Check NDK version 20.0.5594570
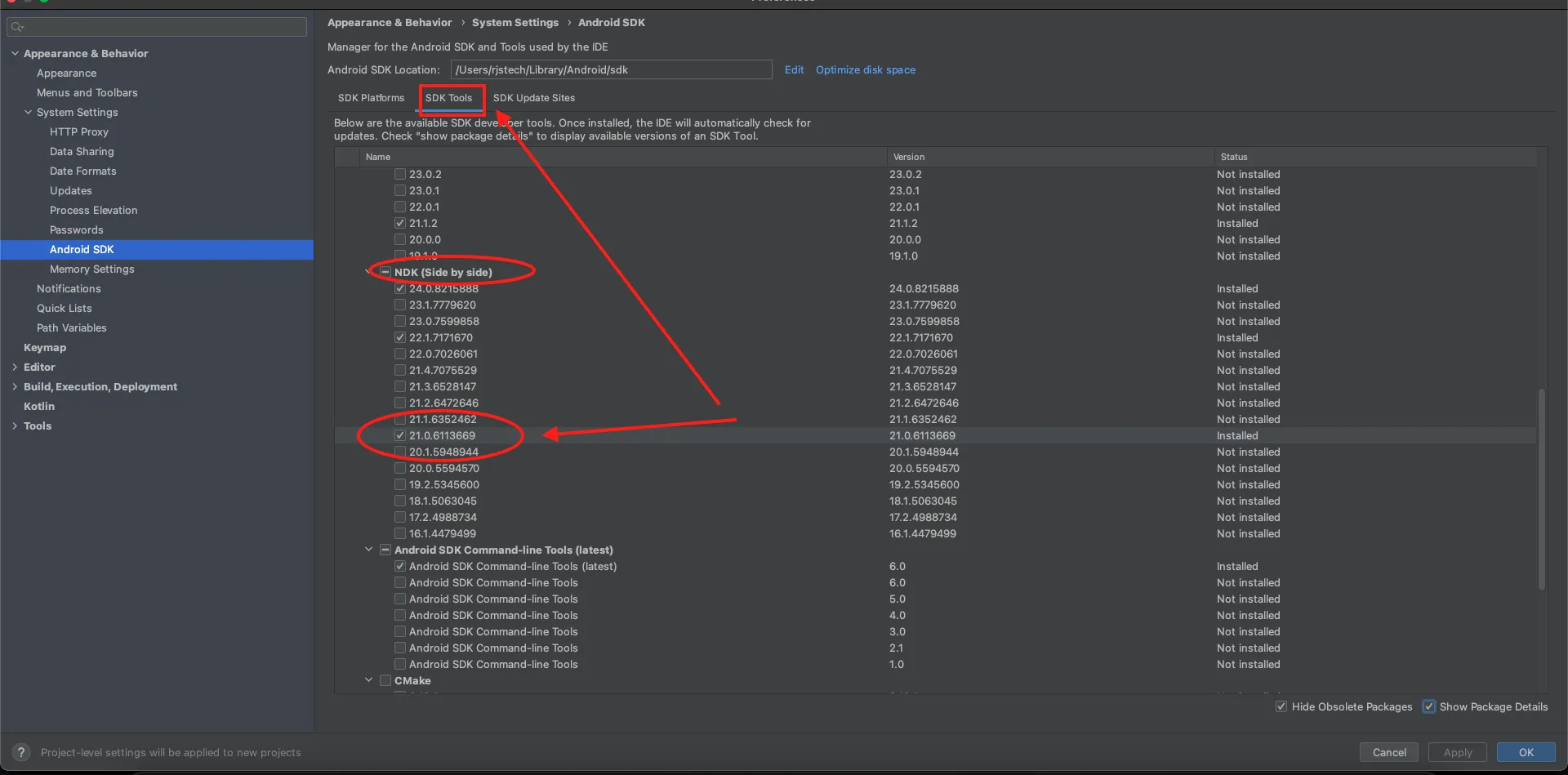Image resolution: width=1568 pixels, height=775 pixels. 400,468
